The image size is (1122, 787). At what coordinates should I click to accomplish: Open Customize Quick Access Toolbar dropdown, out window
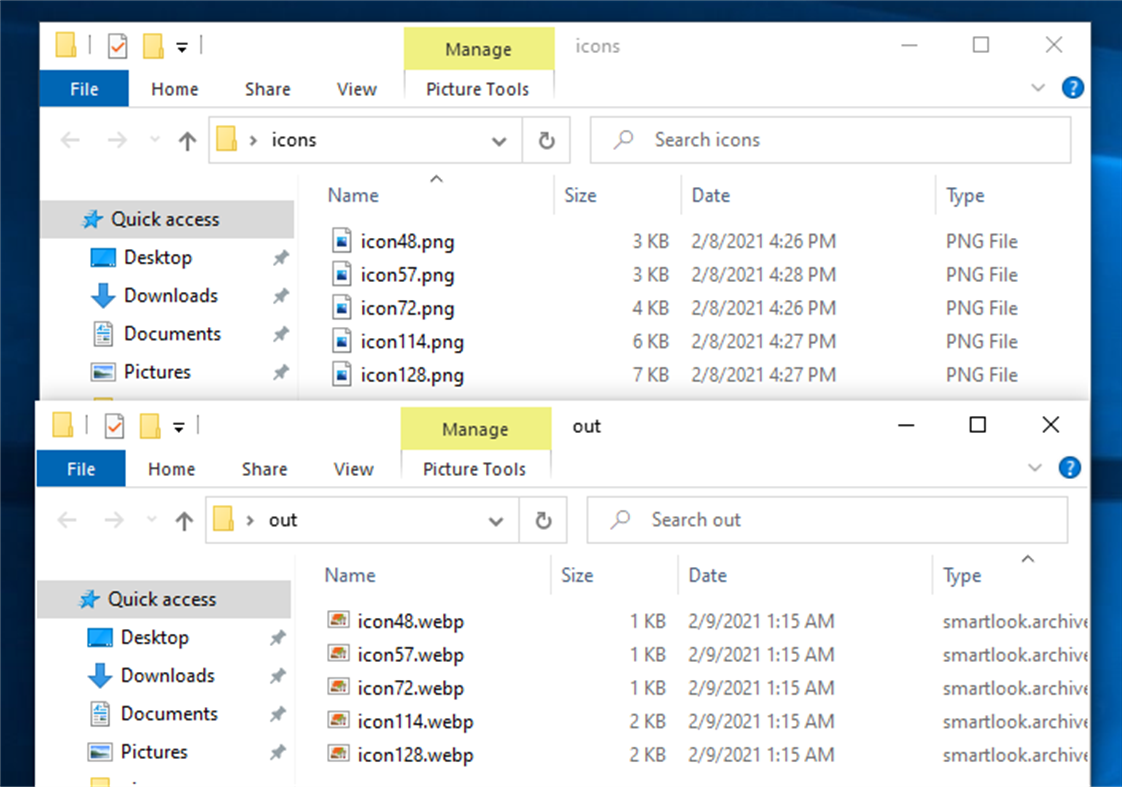(180, 427)
